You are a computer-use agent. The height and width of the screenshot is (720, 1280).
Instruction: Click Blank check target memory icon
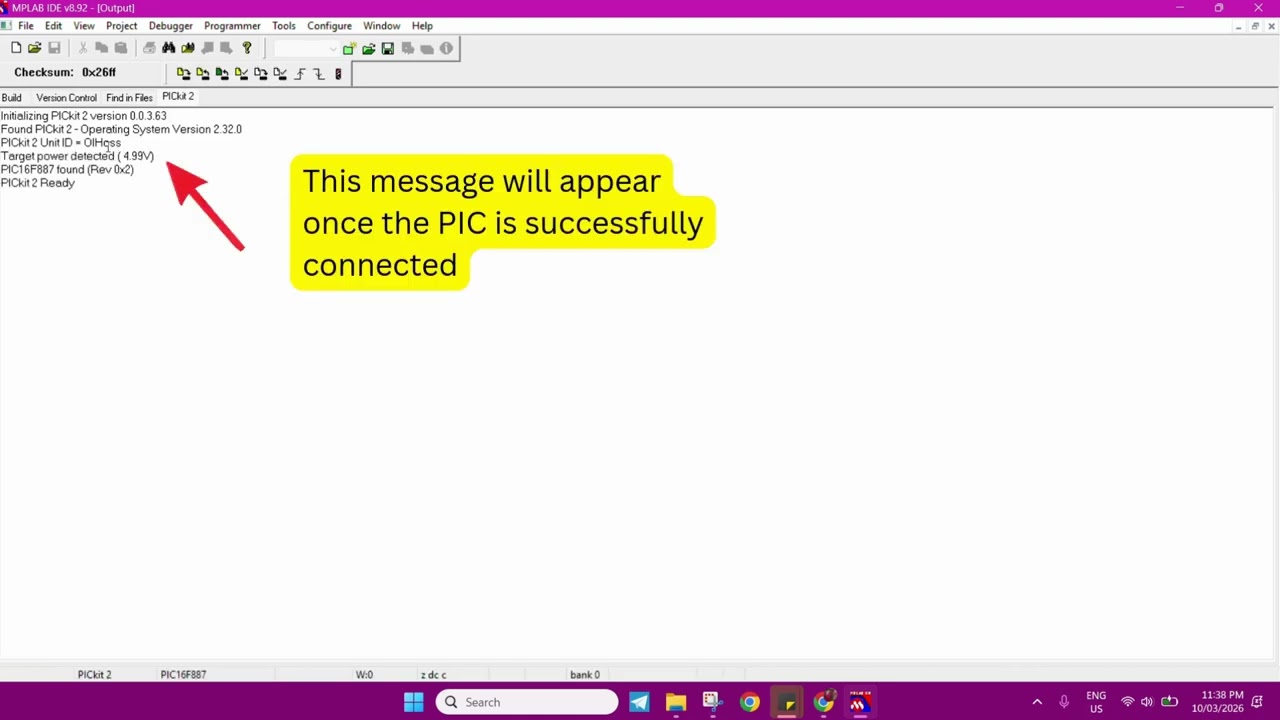click(280, 74)
